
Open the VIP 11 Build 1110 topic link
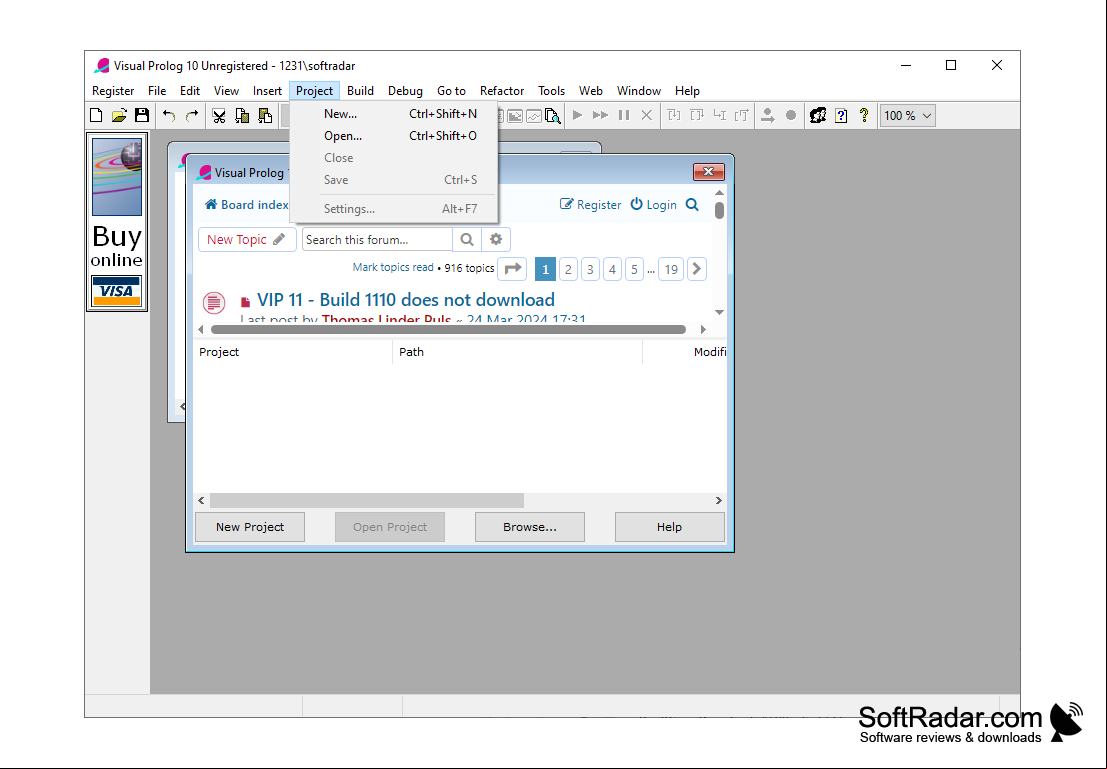tap(406, 300)
